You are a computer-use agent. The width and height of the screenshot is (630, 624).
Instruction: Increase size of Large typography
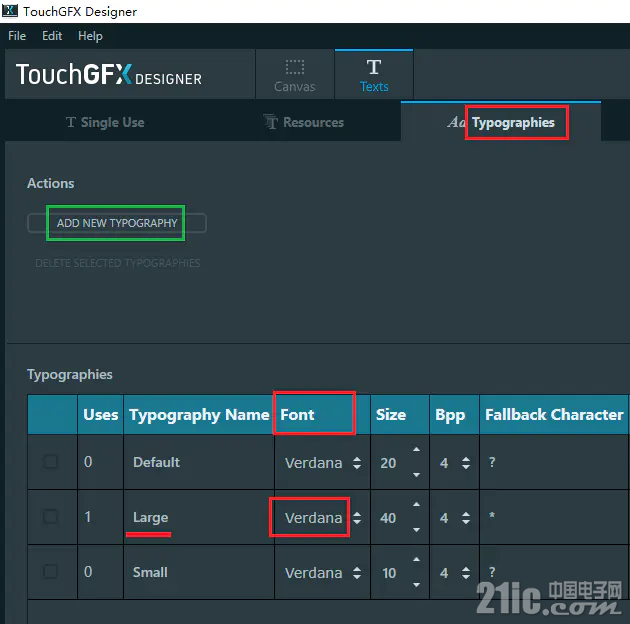tap(417, 504)
